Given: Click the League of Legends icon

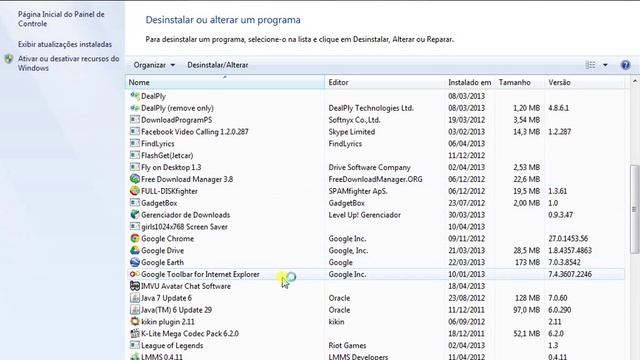Looking at the screenshot, I should coord(135,345).
